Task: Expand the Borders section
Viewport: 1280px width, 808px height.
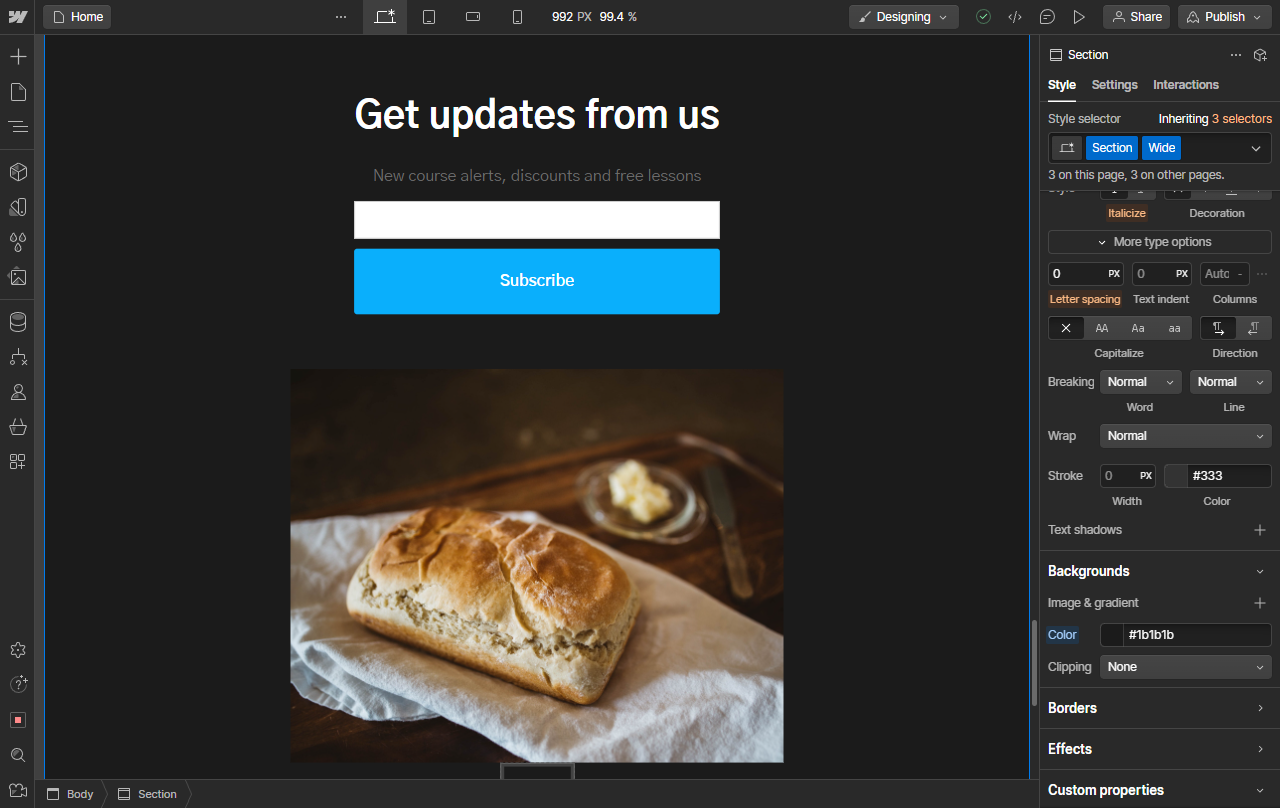Action: click(1160, 708)
